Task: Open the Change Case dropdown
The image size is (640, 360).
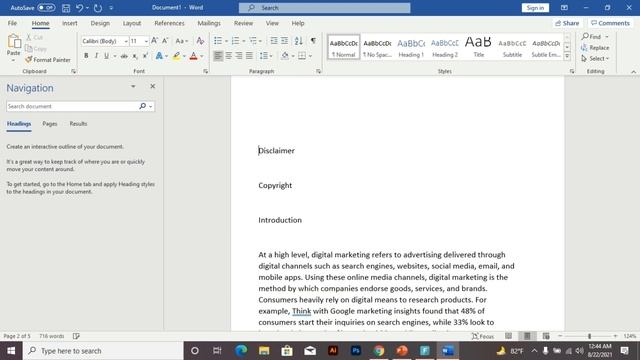Action: [182, 41]
